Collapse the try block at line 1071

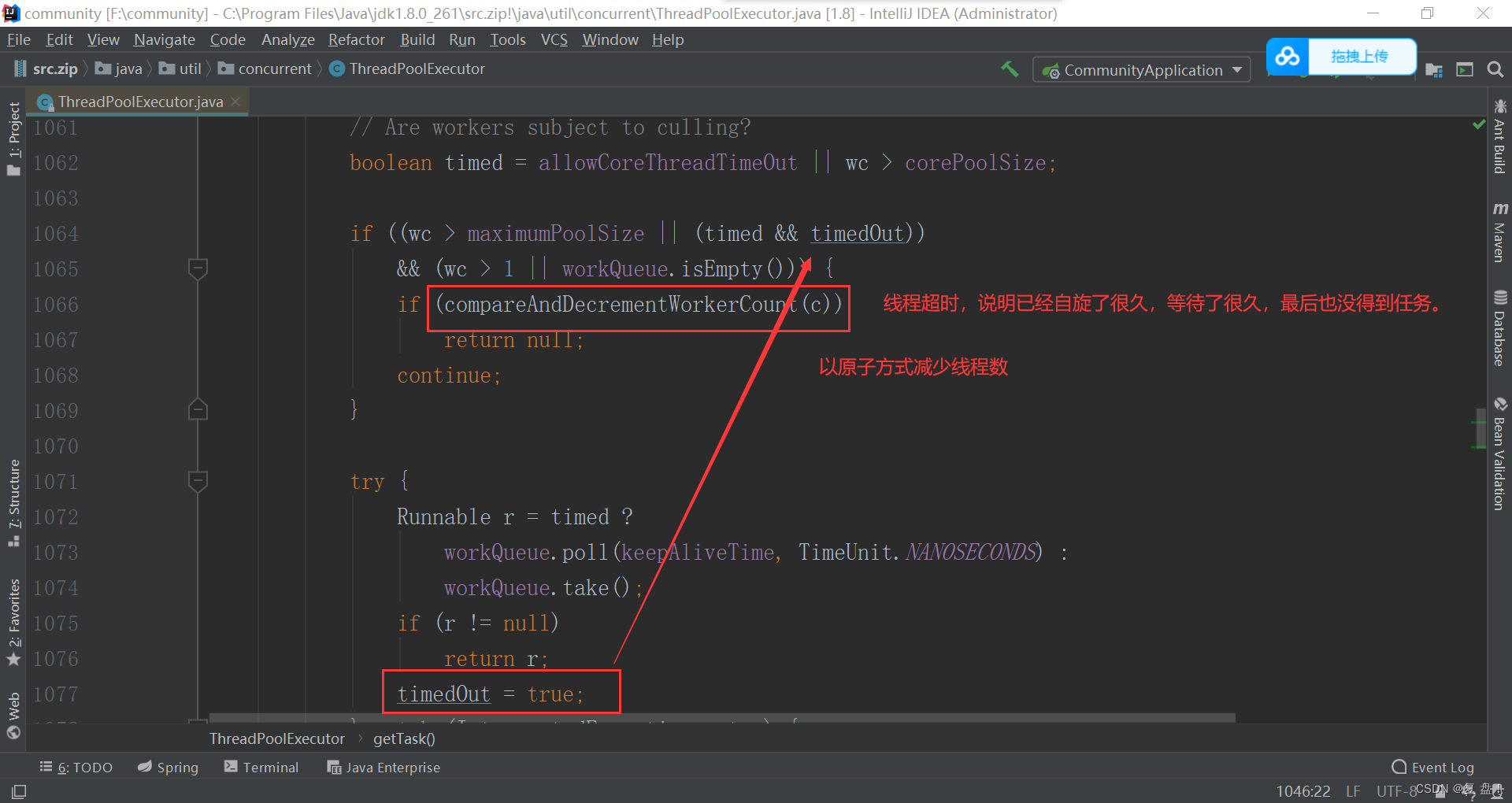198,481
